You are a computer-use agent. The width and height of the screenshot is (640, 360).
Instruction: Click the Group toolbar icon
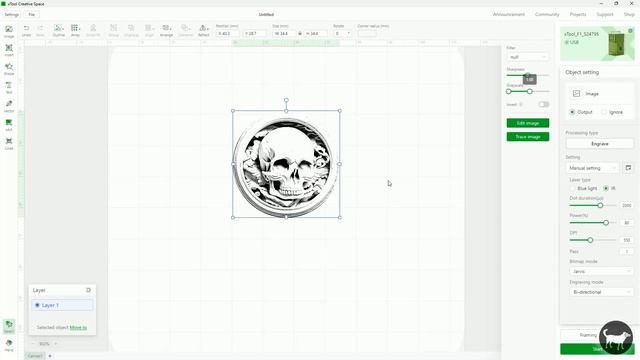[113, 30]
